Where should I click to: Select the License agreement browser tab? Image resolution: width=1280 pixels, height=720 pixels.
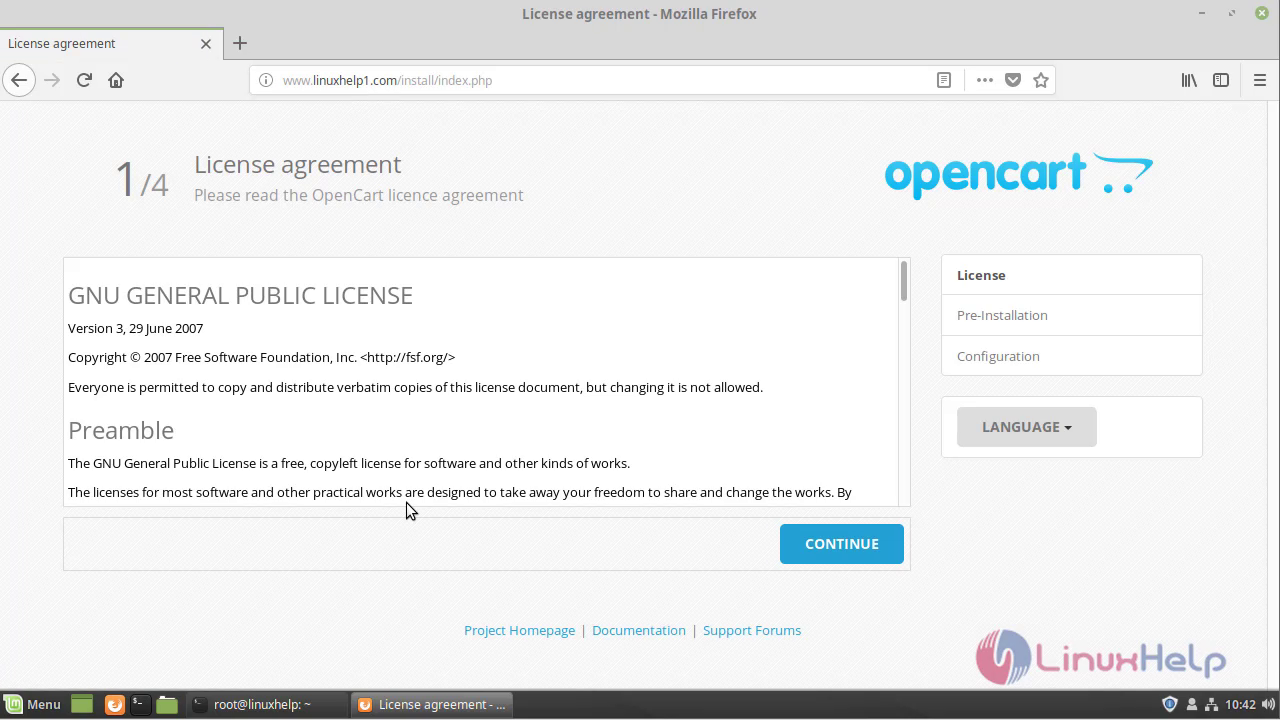click(x=110, y=43)
